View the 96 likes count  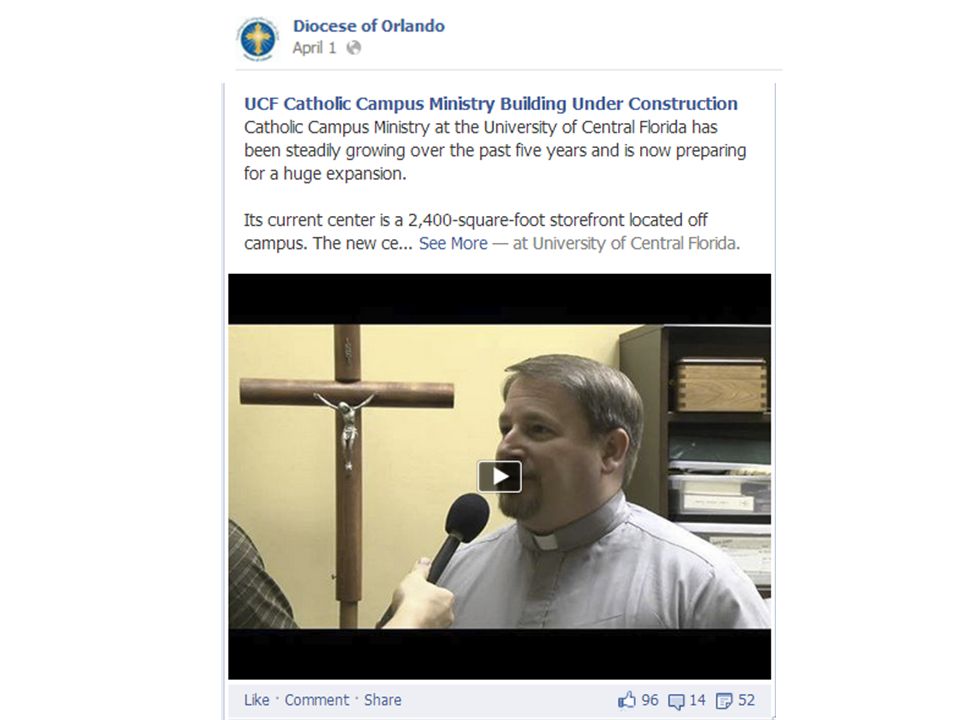[650, 700]
